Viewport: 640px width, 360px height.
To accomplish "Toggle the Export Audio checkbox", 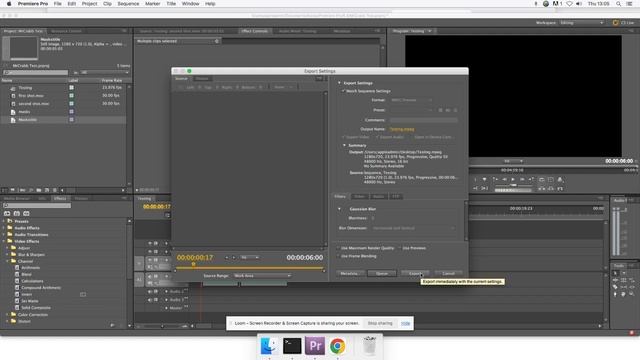I will [377, 137].
